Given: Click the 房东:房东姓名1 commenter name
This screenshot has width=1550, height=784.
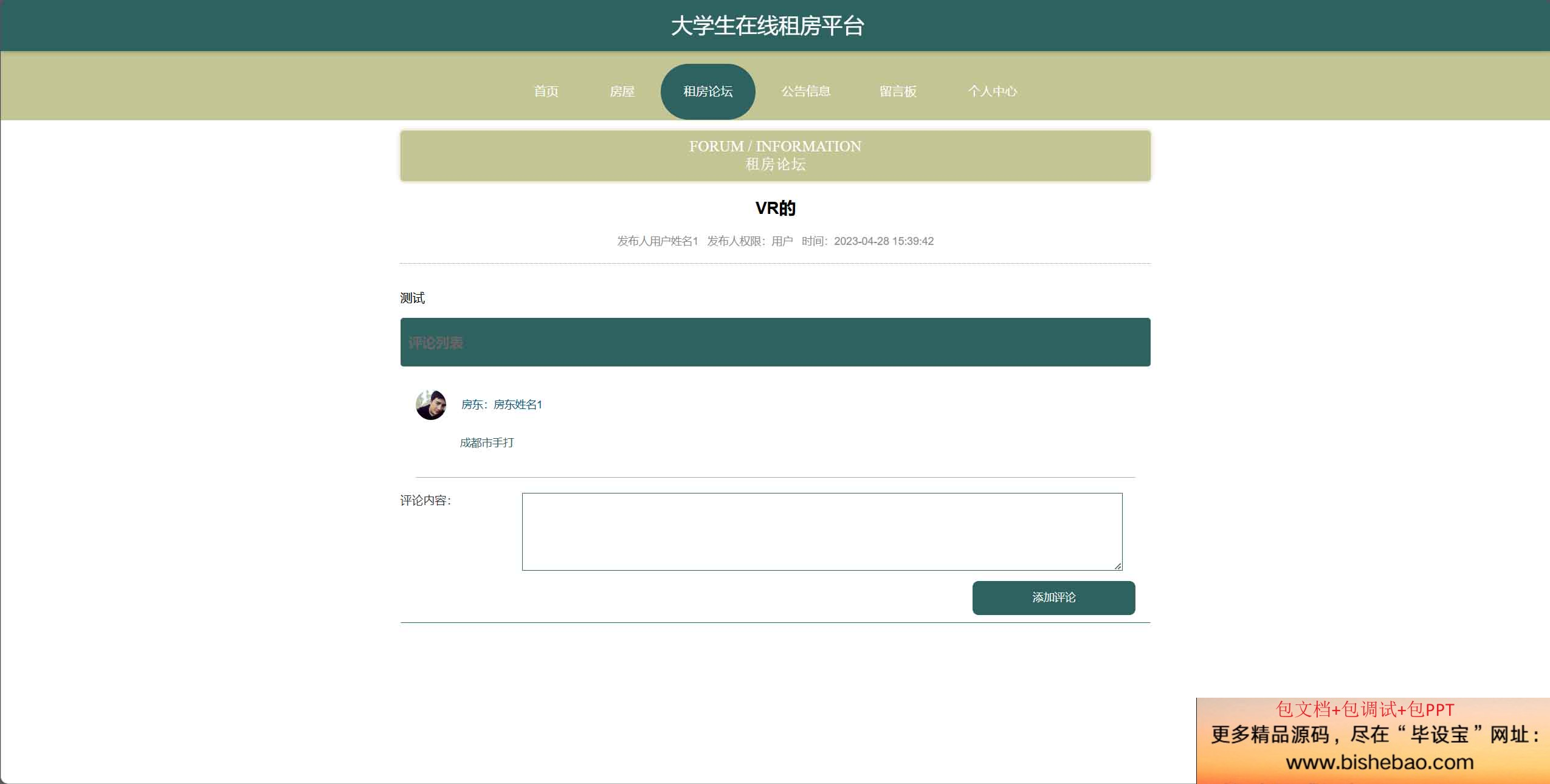Looking at the screenshot, I should click(x=501, y=405).
